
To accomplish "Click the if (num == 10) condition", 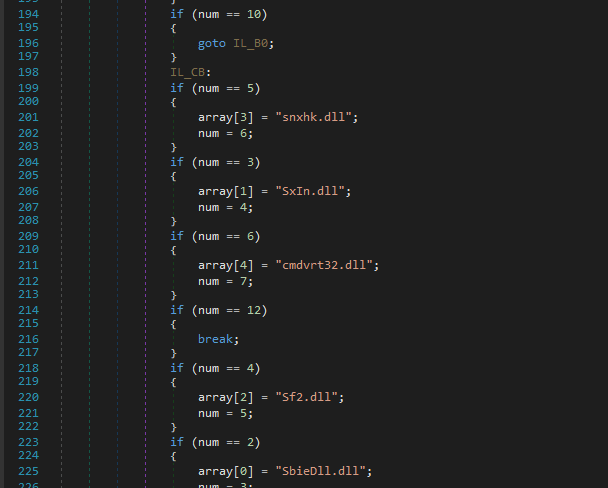I will 219,14.
